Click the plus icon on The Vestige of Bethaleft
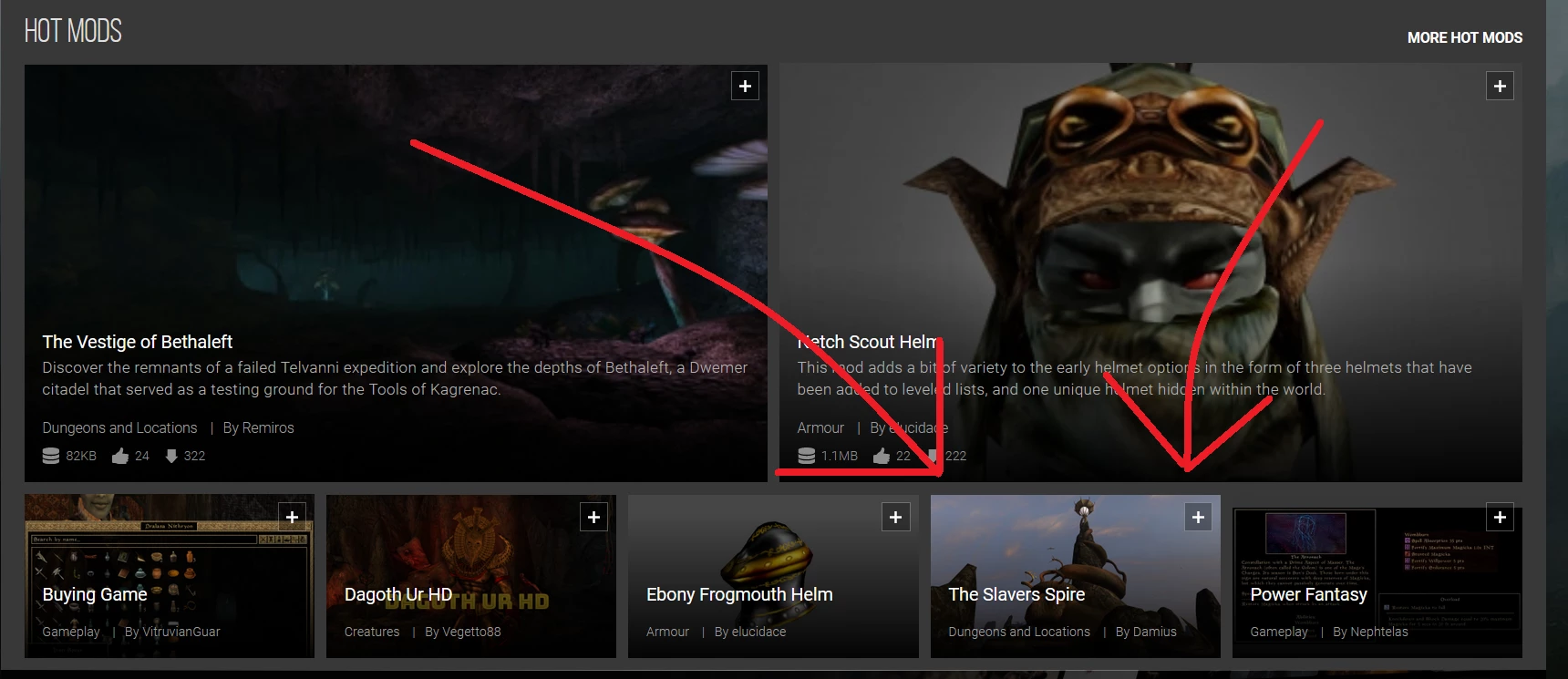This screenshot has width=1568, height=679. [745, 86]
